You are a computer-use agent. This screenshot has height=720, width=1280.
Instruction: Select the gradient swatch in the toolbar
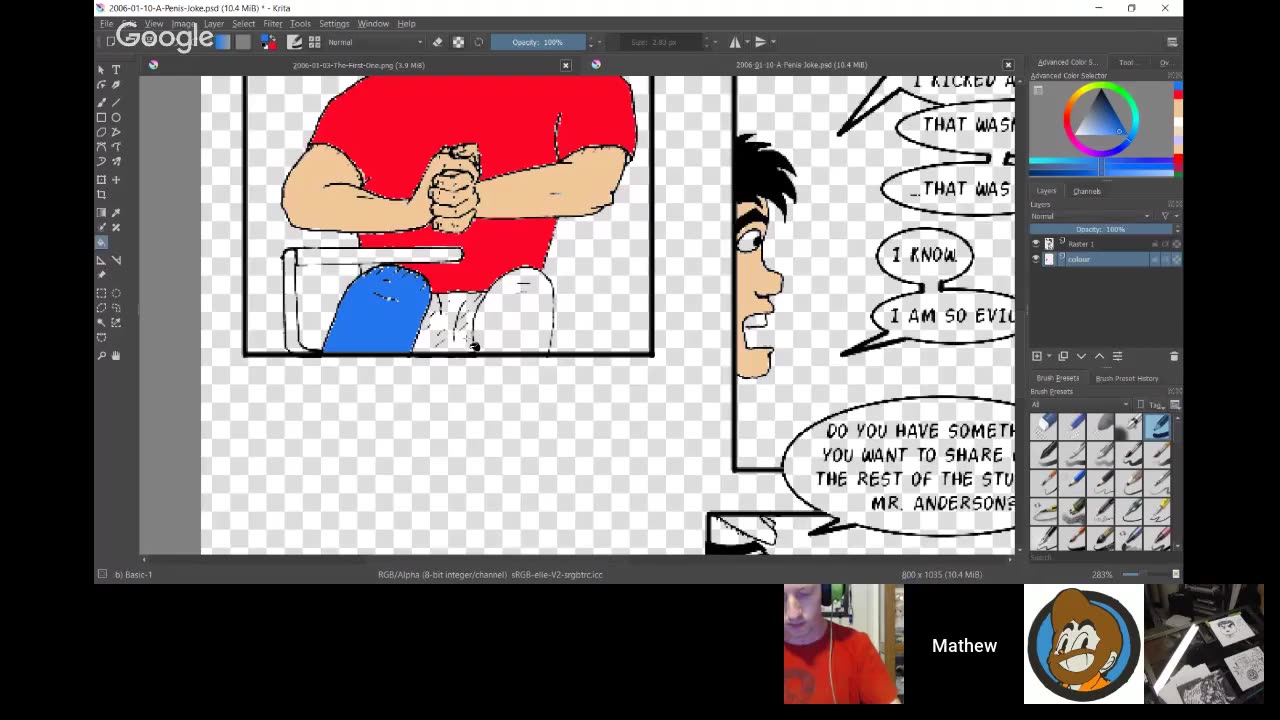pyautogui.click(x=223, y=42)
